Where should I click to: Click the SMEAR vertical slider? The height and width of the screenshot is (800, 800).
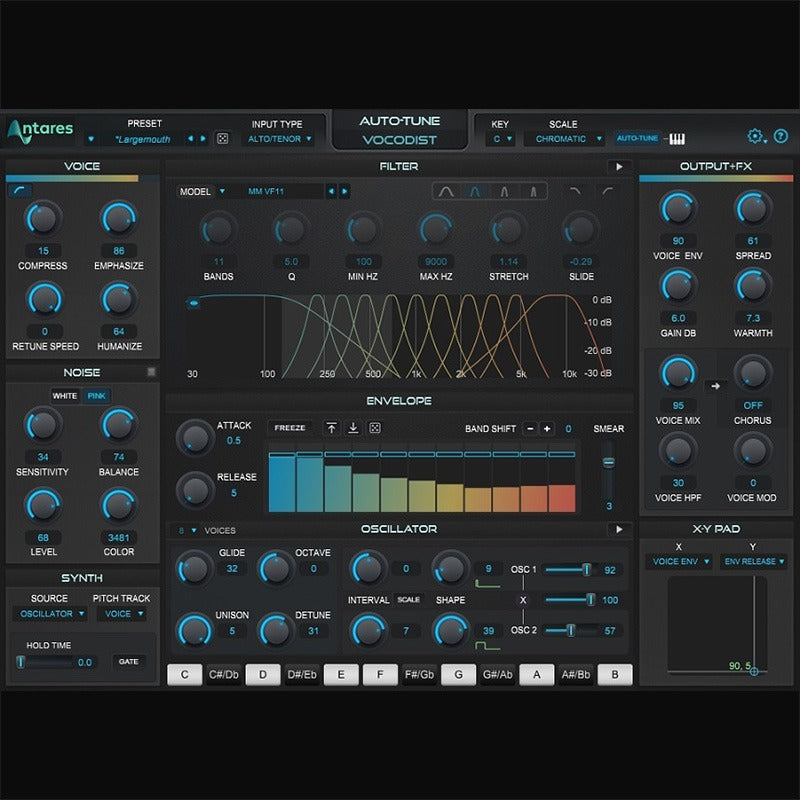coord(608,469)
